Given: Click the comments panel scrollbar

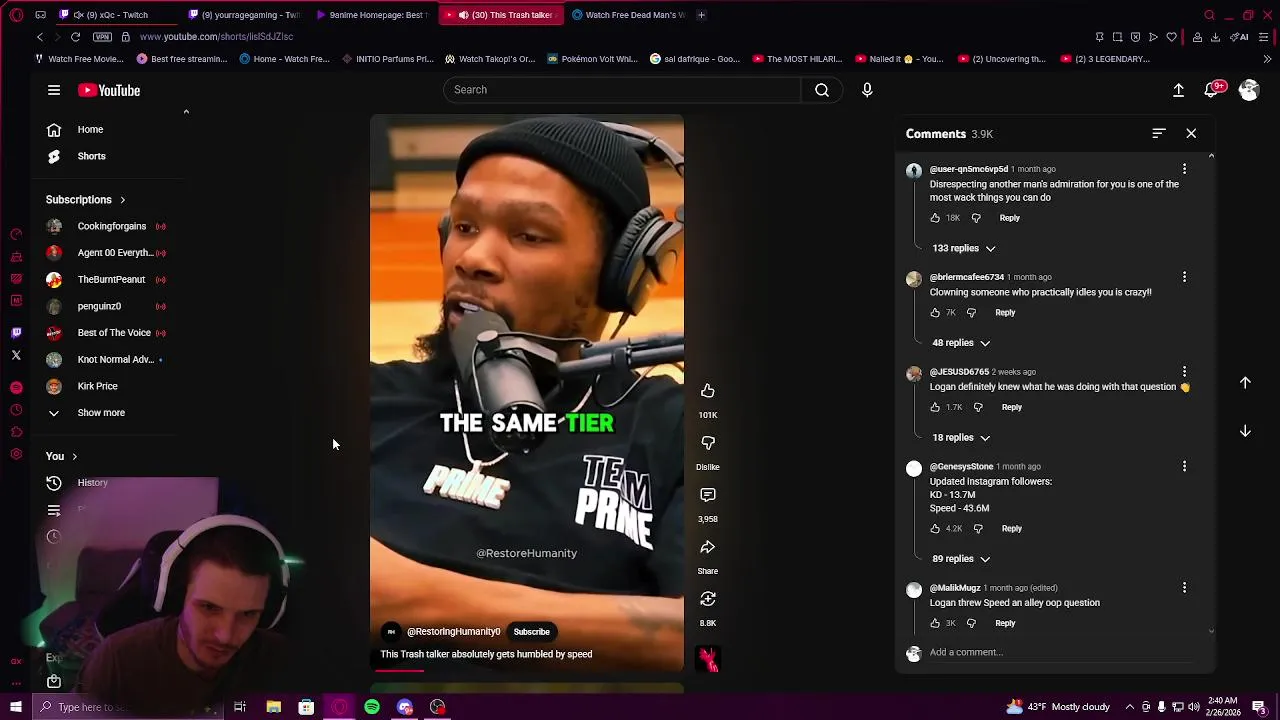Looking at the screenshot, I should 1211,393.
